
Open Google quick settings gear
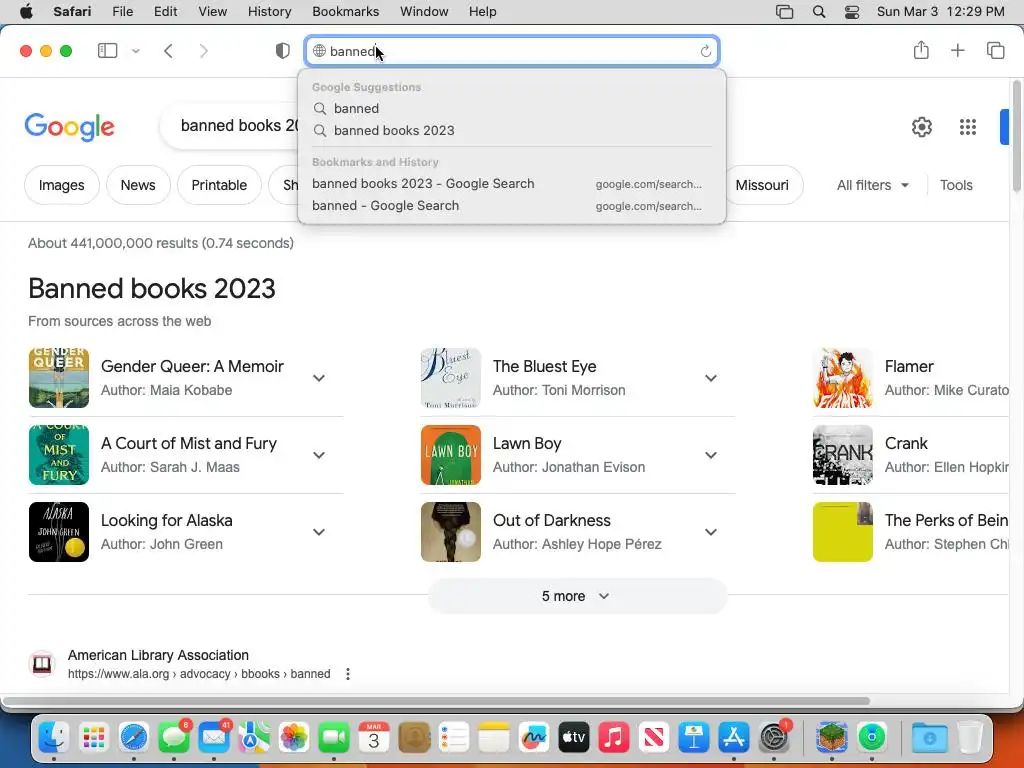pyautogui.click(x=921, y=127)
